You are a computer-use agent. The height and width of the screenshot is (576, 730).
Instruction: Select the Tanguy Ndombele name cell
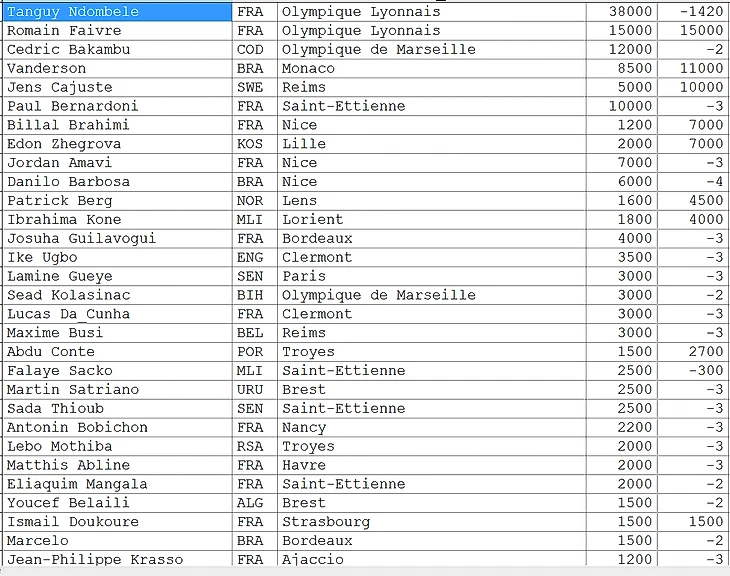pos(117,12)
